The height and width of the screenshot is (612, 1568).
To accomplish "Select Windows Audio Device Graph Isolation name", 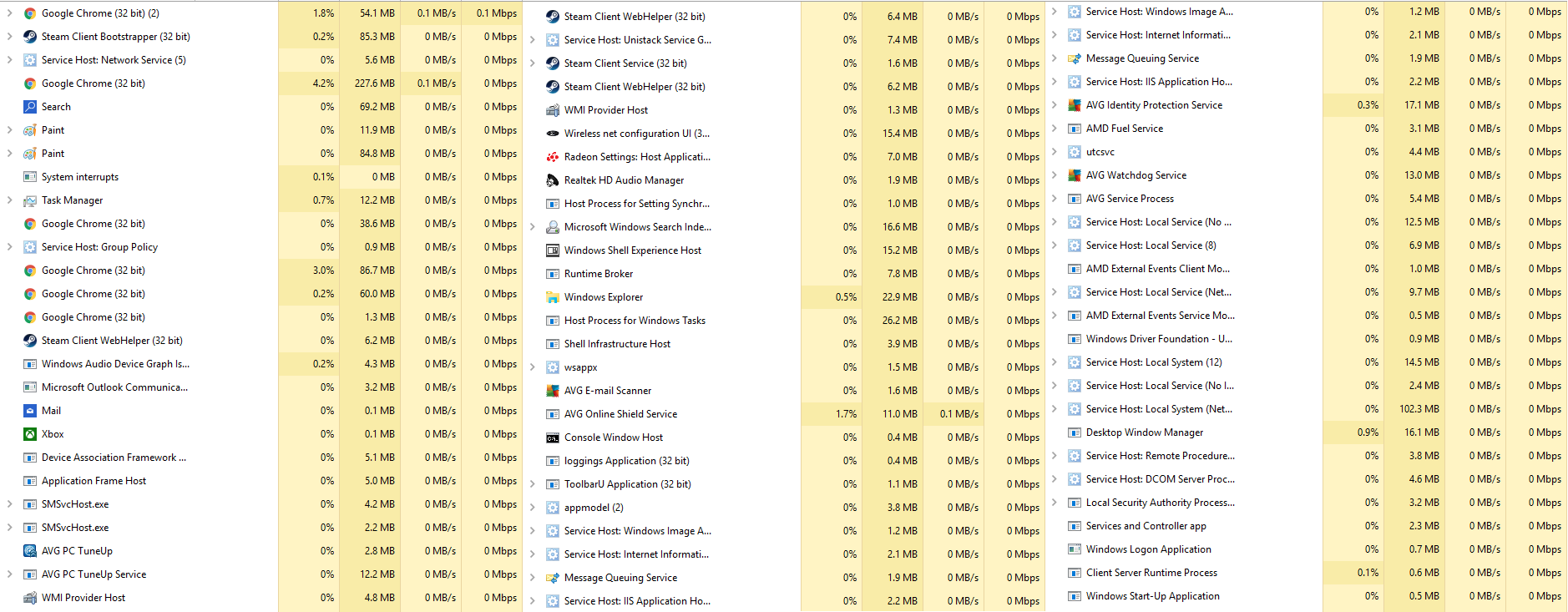I will point(115,364).
